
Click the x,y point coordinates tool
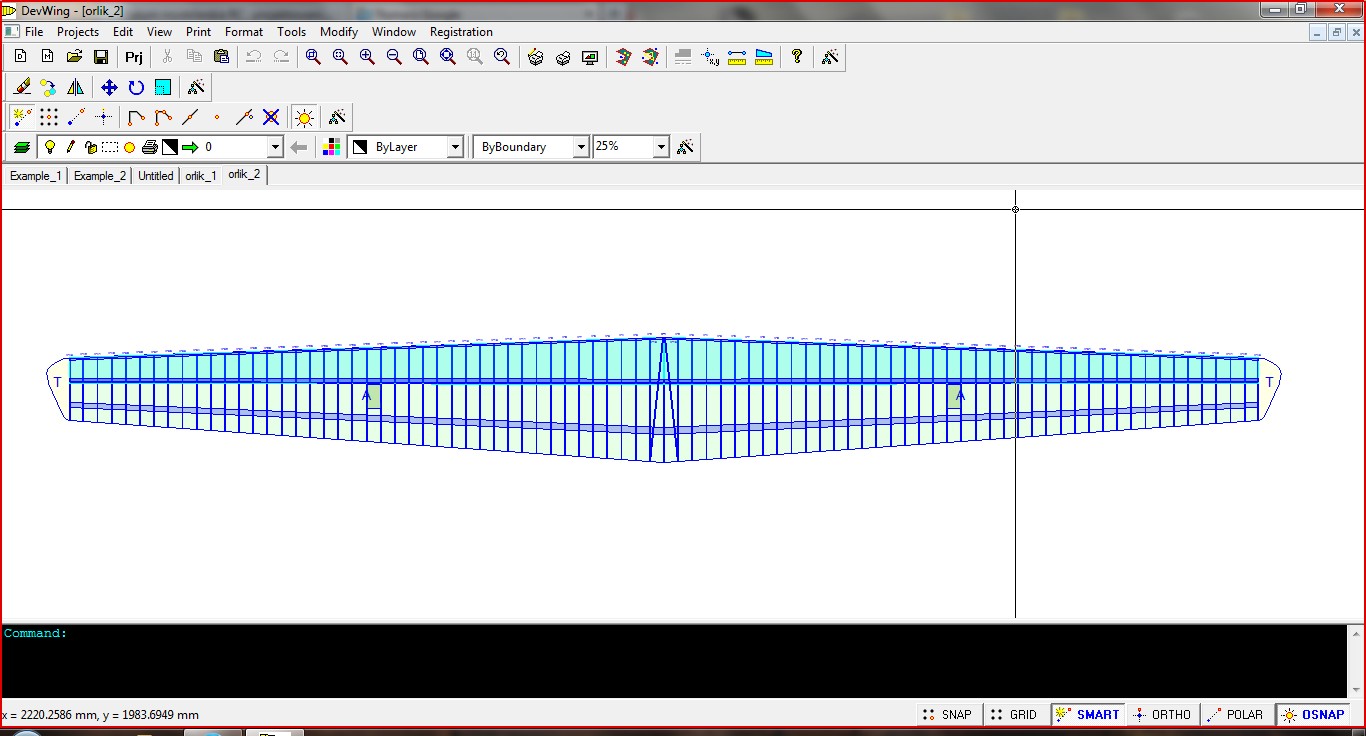710,57
